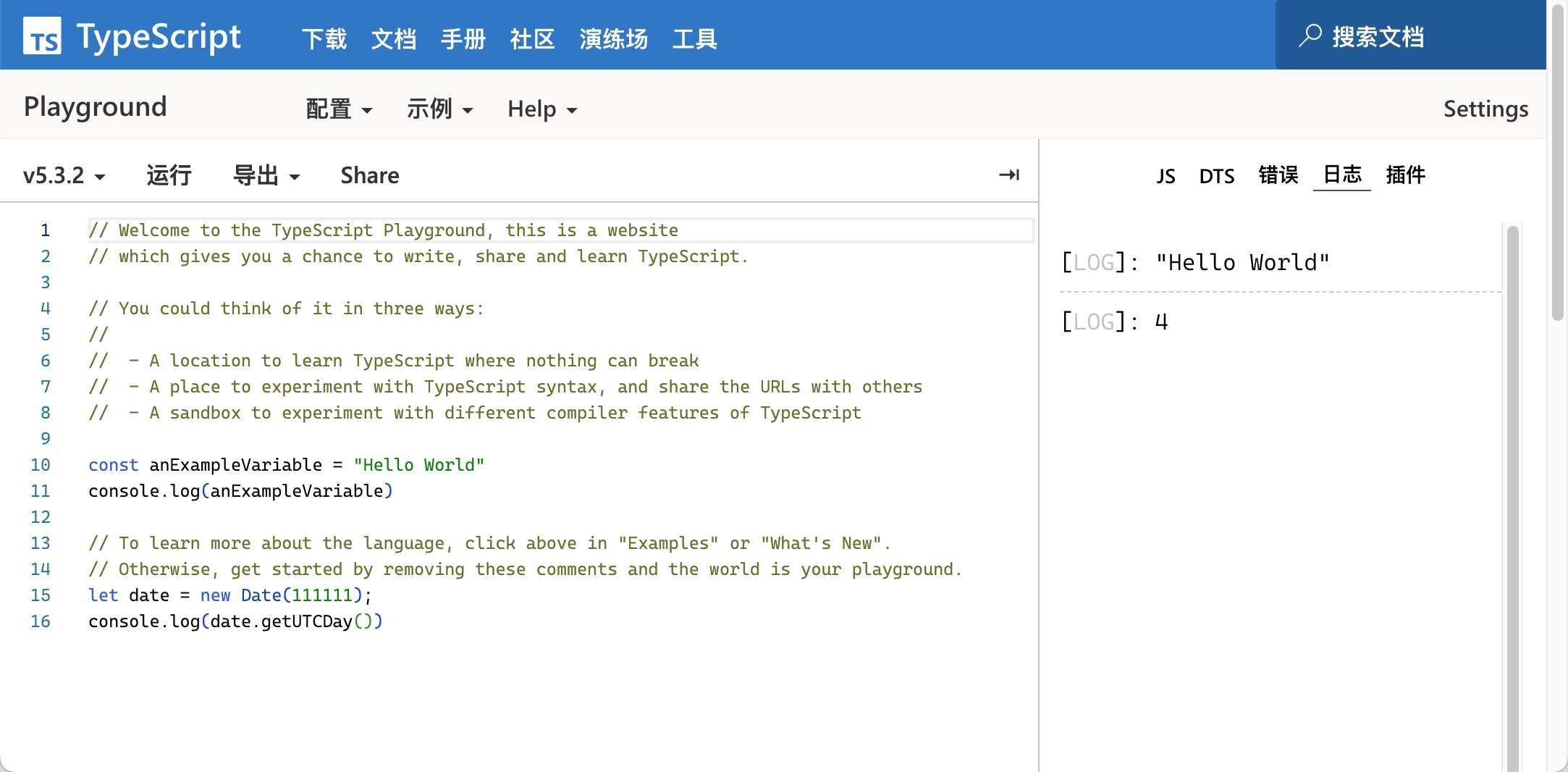Switch to the JS output tab
The image size is (1568, 772).
(x=1166, y=176)
